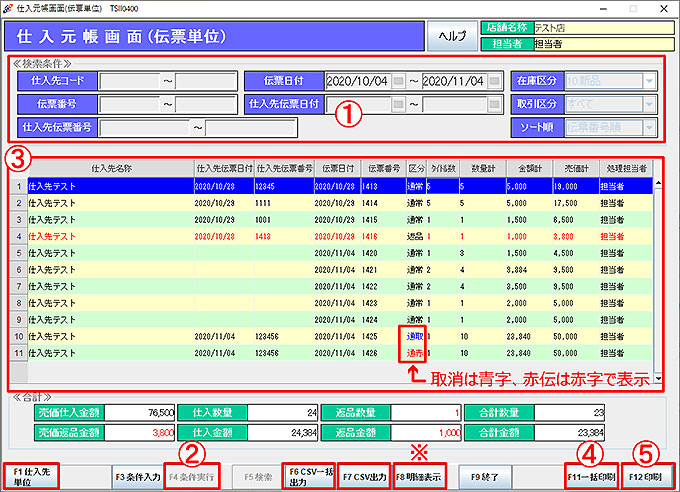
Task: Click the 売価計 column header
Action: pos(576,168)
